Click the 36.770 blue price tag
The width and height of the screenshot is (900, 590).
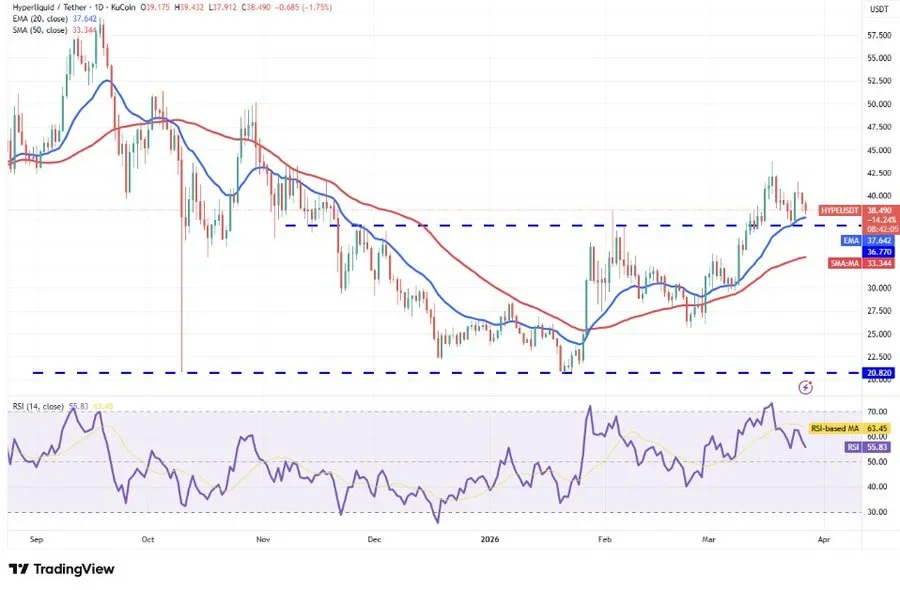pyautogui.click(x=878, y=252)
